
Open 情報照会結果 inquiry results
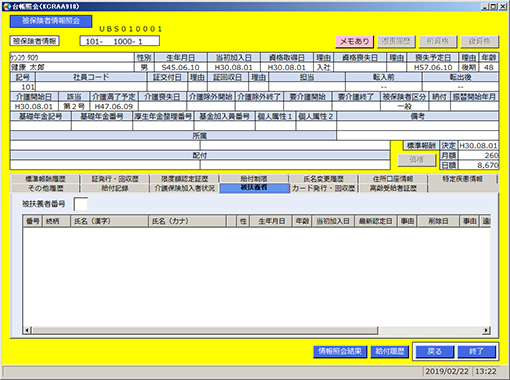pos(340,351)
